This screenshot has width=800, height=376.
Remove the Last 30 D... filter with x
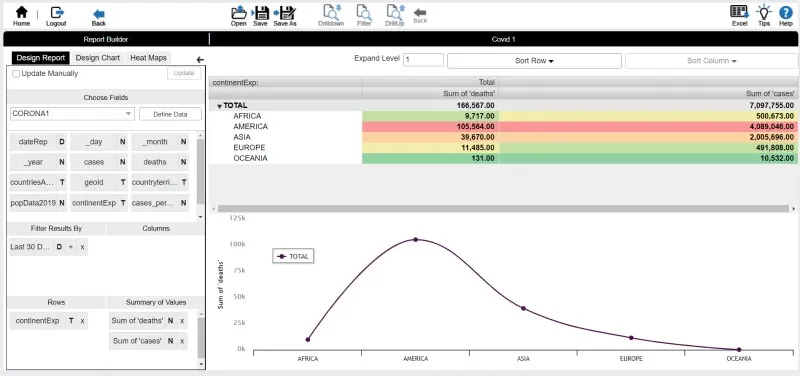tap(82, 247)
